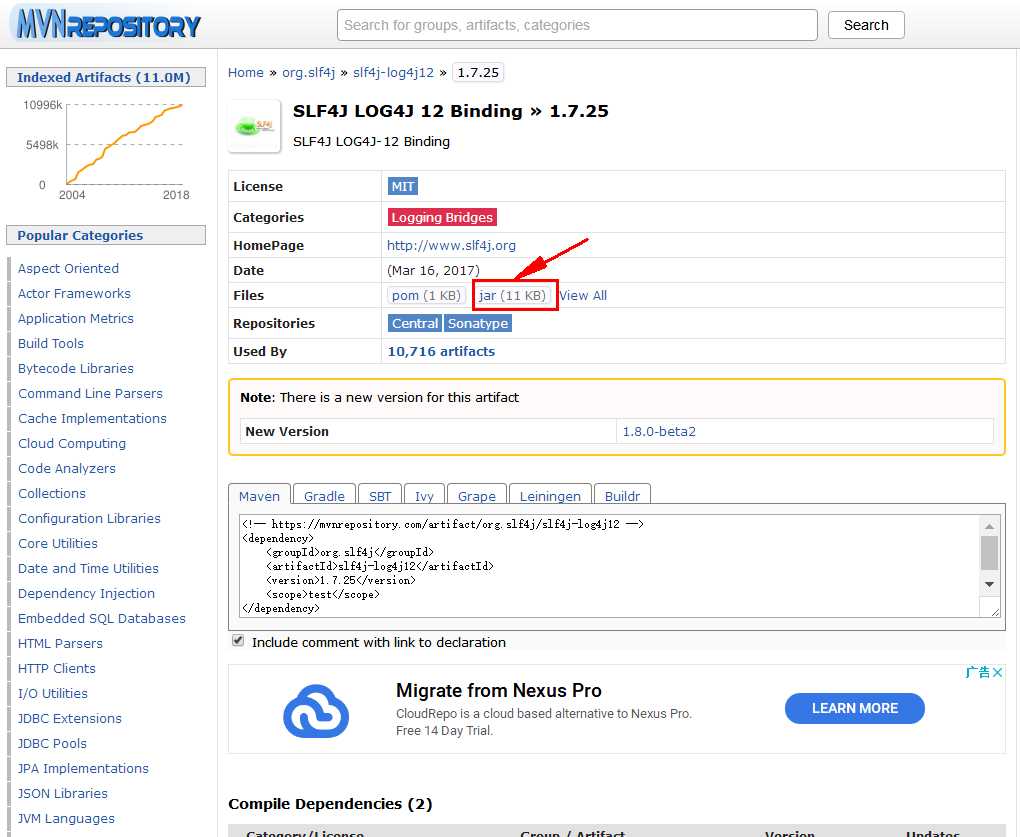Switch to the Gradle tab
This screenshot has width=1020, height=837.
click(x=324, y=496)
